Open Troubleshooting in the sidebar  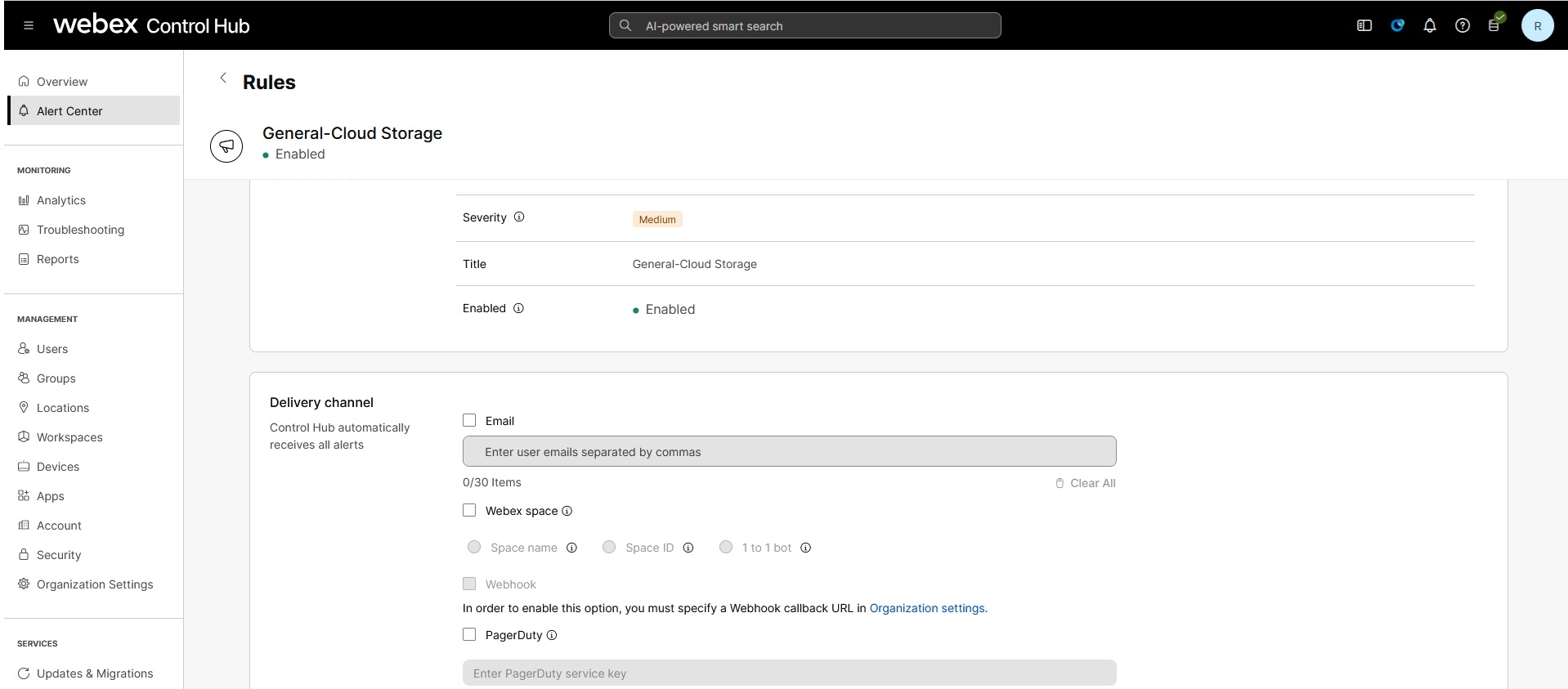click(x=93, y=230)
